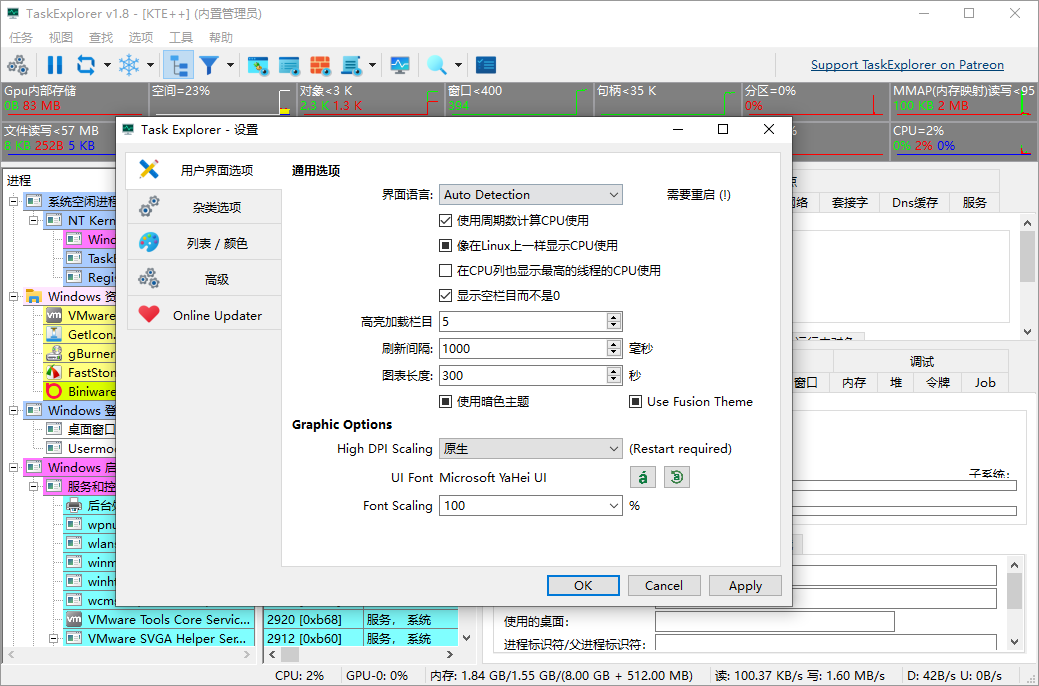Open dropdown arrow beside filter funnel
Image resolution: width=1039 pixels, height=686 pixels.
coord(231,65)
